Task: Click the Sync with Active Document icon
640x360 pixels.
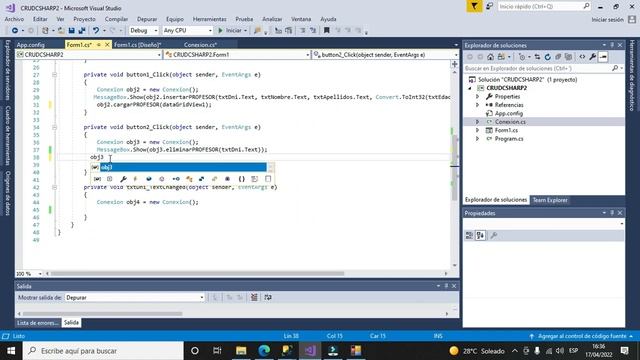Action: coord(537,57)
